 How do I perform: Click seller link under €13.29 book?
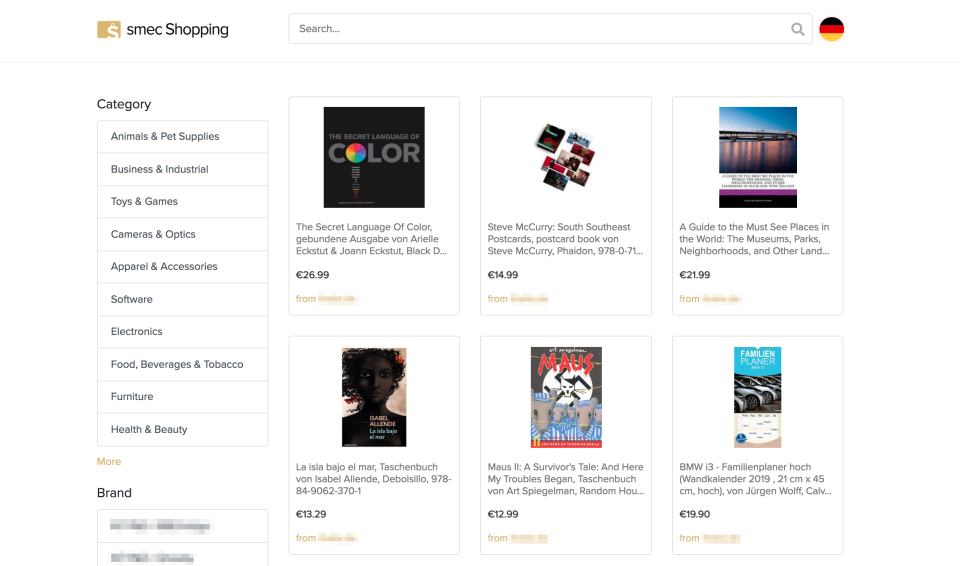[326, 538]
